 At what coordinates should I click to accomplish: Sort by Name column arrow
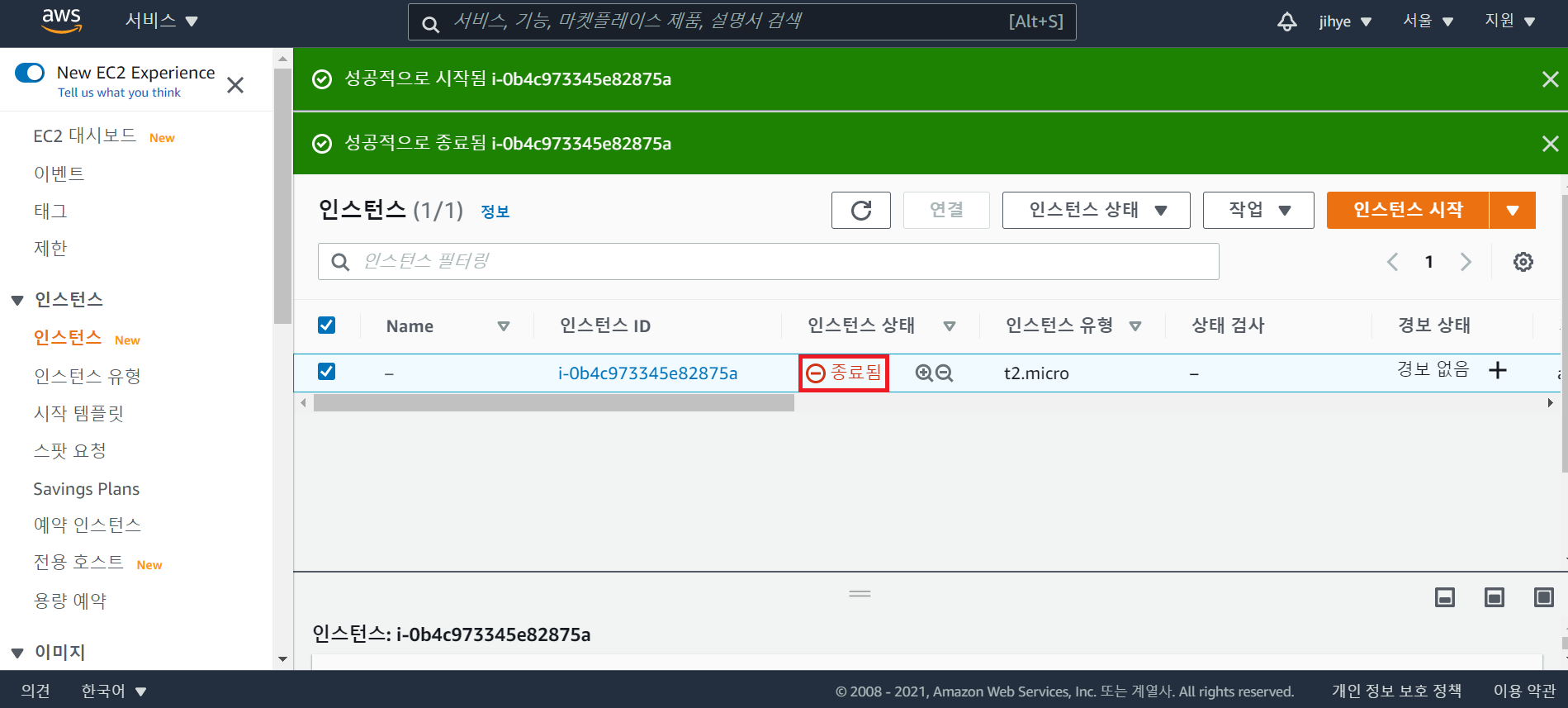pyautogui.click(x=503, y=326)
